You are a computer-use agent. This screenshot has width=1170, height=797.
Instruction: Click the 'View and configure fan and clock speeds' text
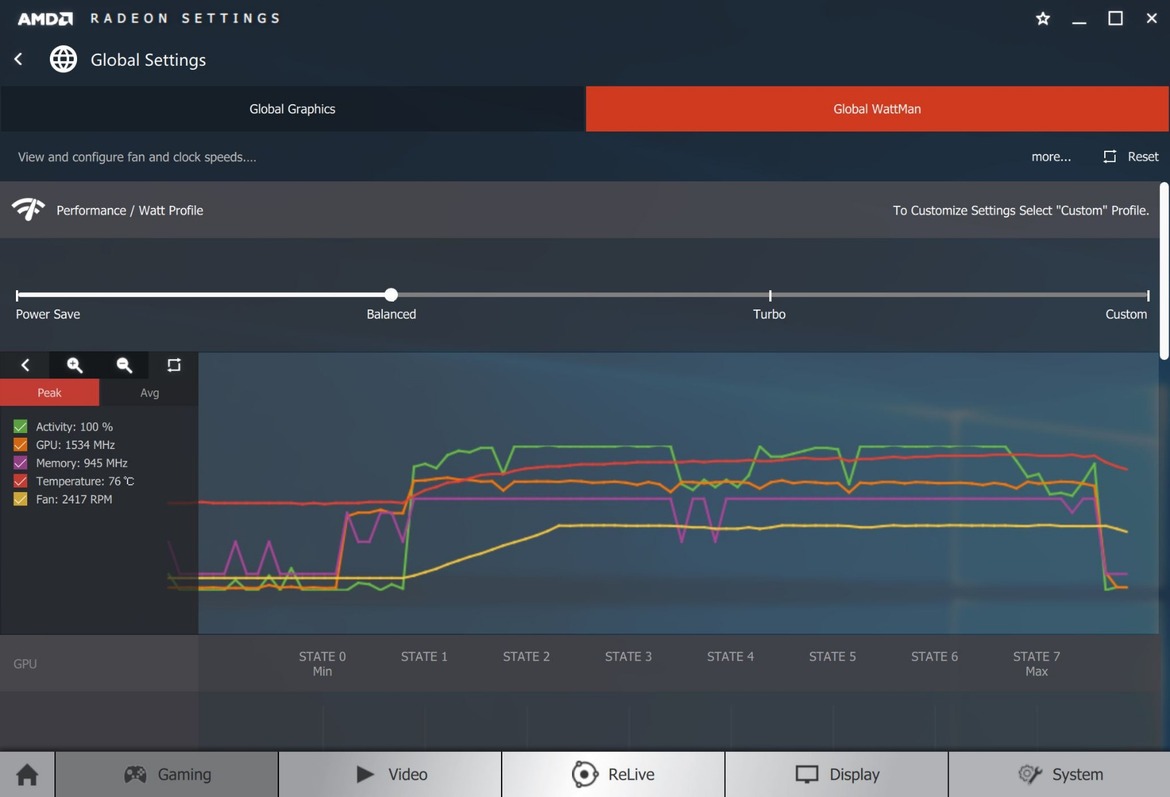coord(137,157)
